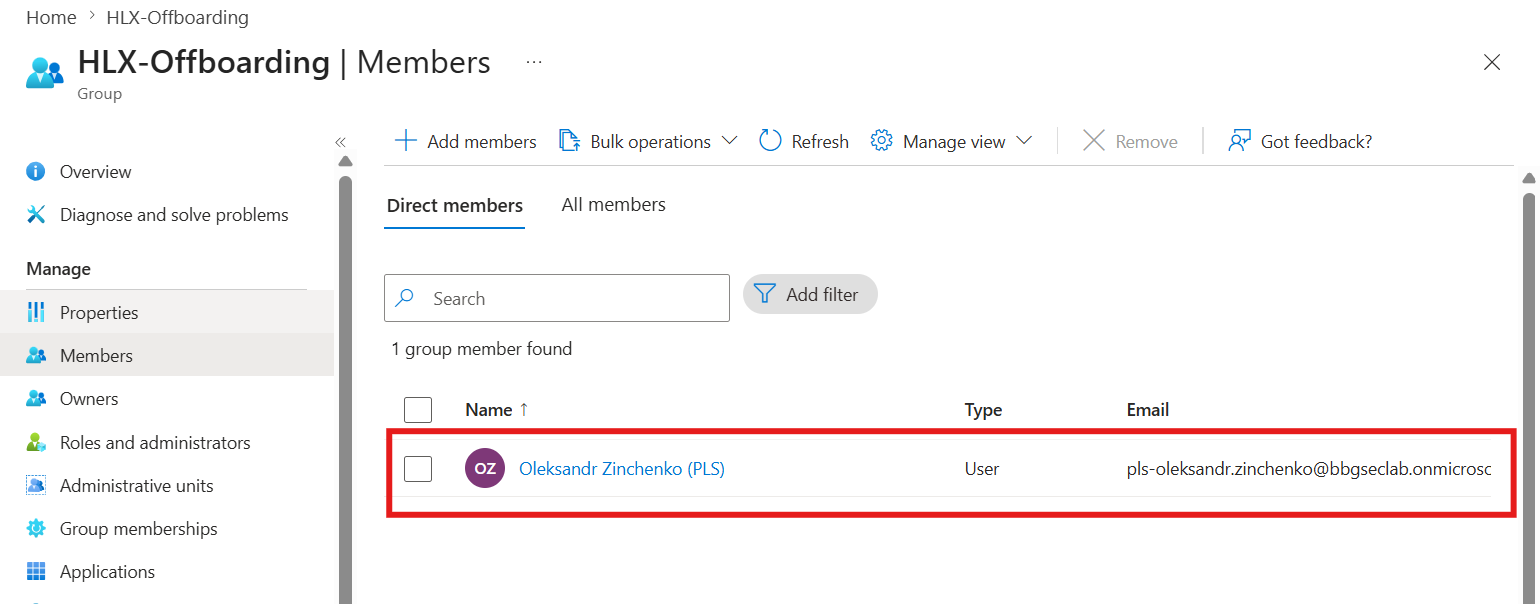Open Applications in the sidebar
The width and height of the screenshot is (1540, 604).
click(x=107, y=572)
